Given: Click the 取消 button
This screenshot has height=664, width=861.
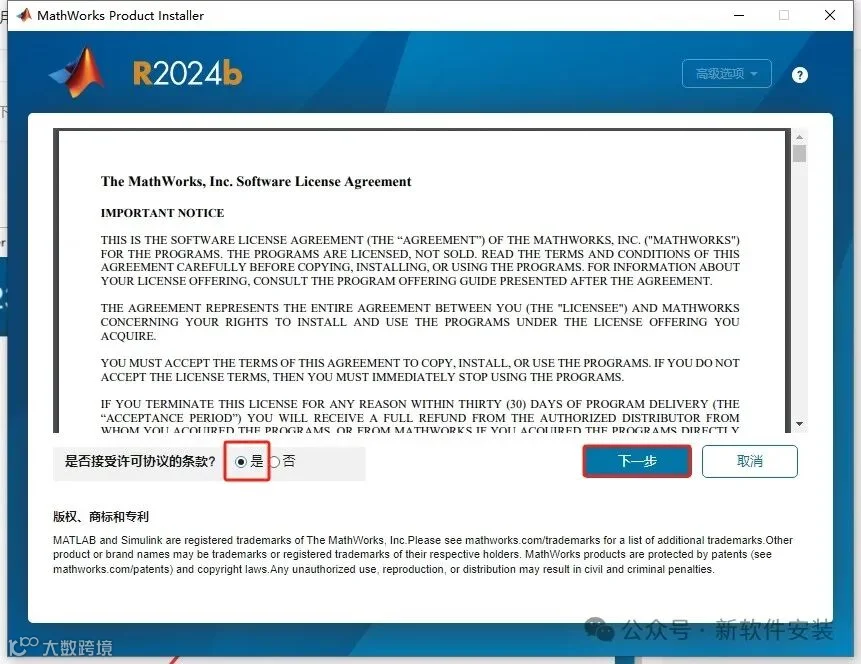Looking at the screenshot, I should 750,461.
